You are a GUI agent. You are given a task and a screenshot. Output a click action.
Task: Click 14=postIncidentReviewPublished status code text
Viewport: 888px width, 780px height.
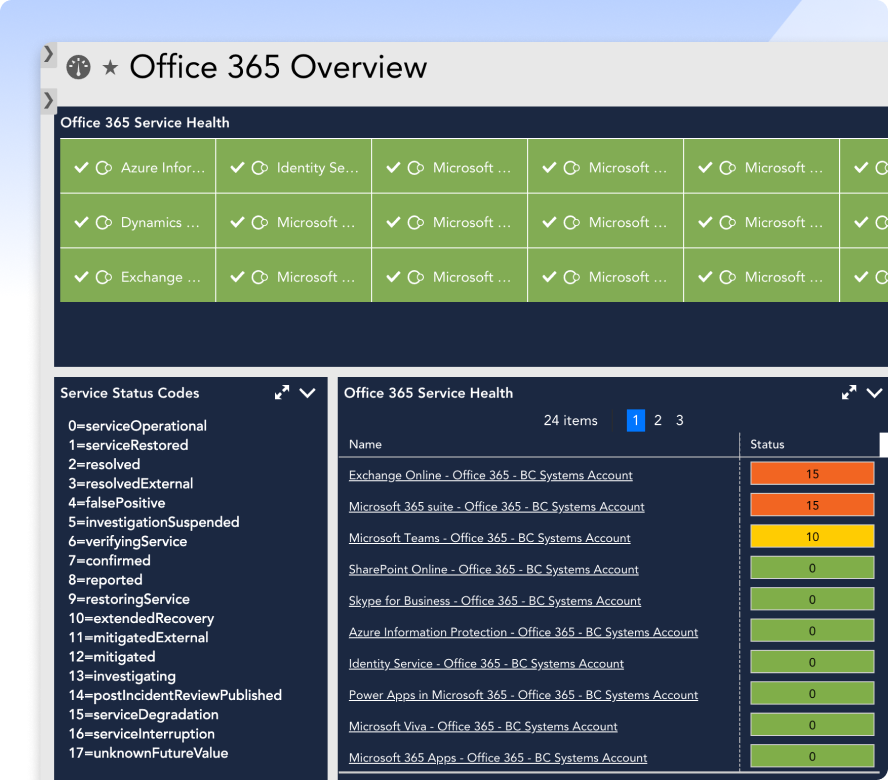(175, 696)
